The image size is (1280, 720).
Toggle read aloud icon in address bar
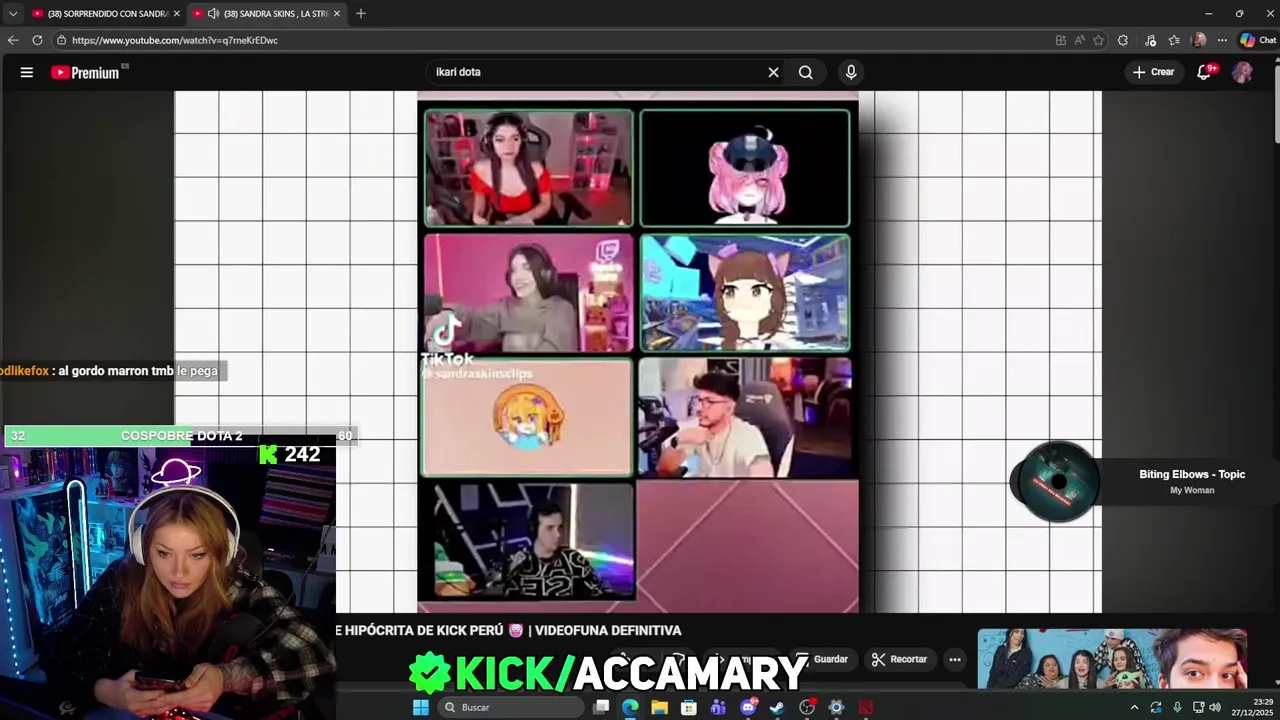point(1080,40)
